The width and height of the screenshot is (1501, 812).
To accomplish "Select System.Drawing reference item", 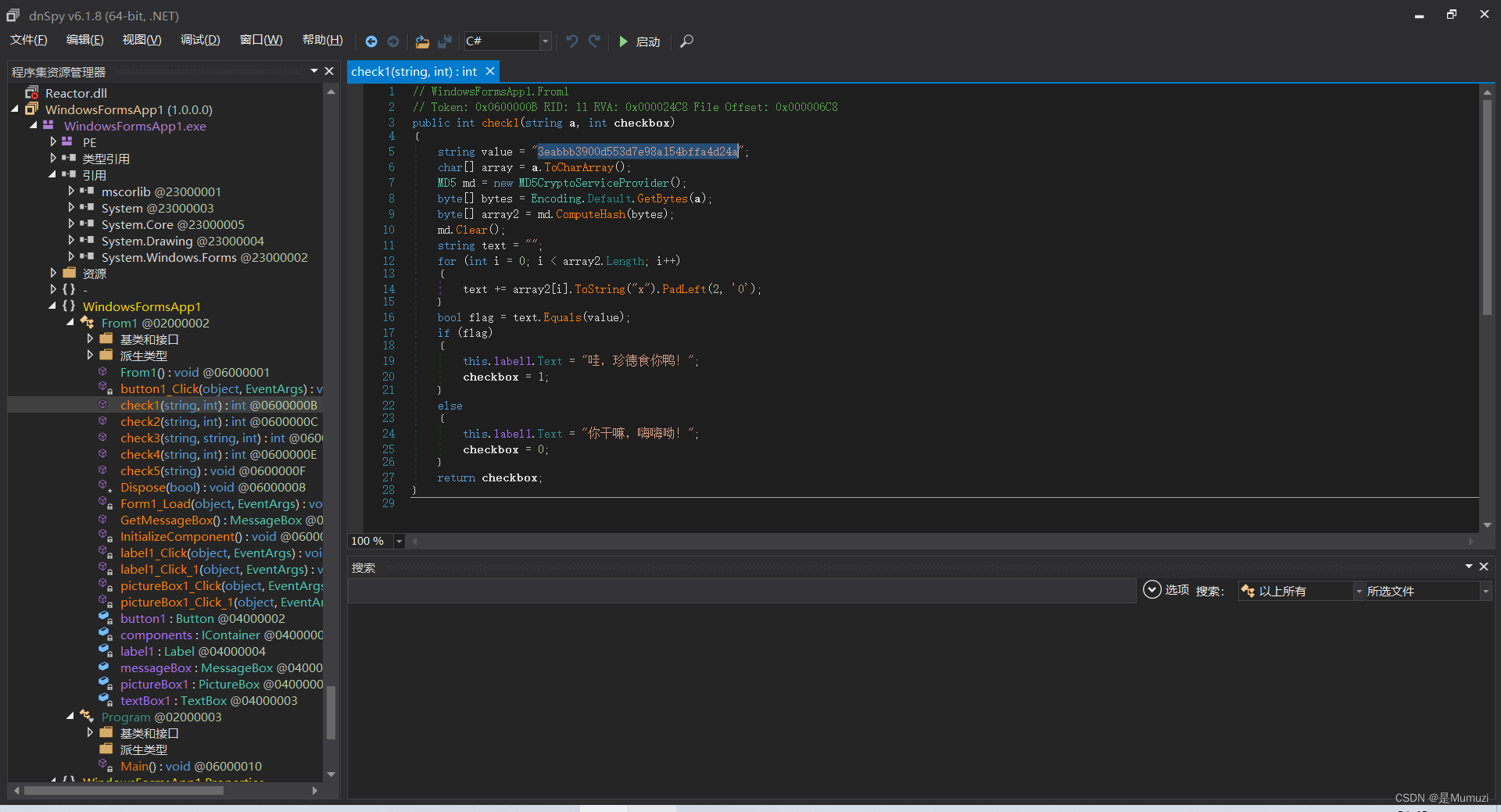I will pyautogui.click(x=182, y=241).
